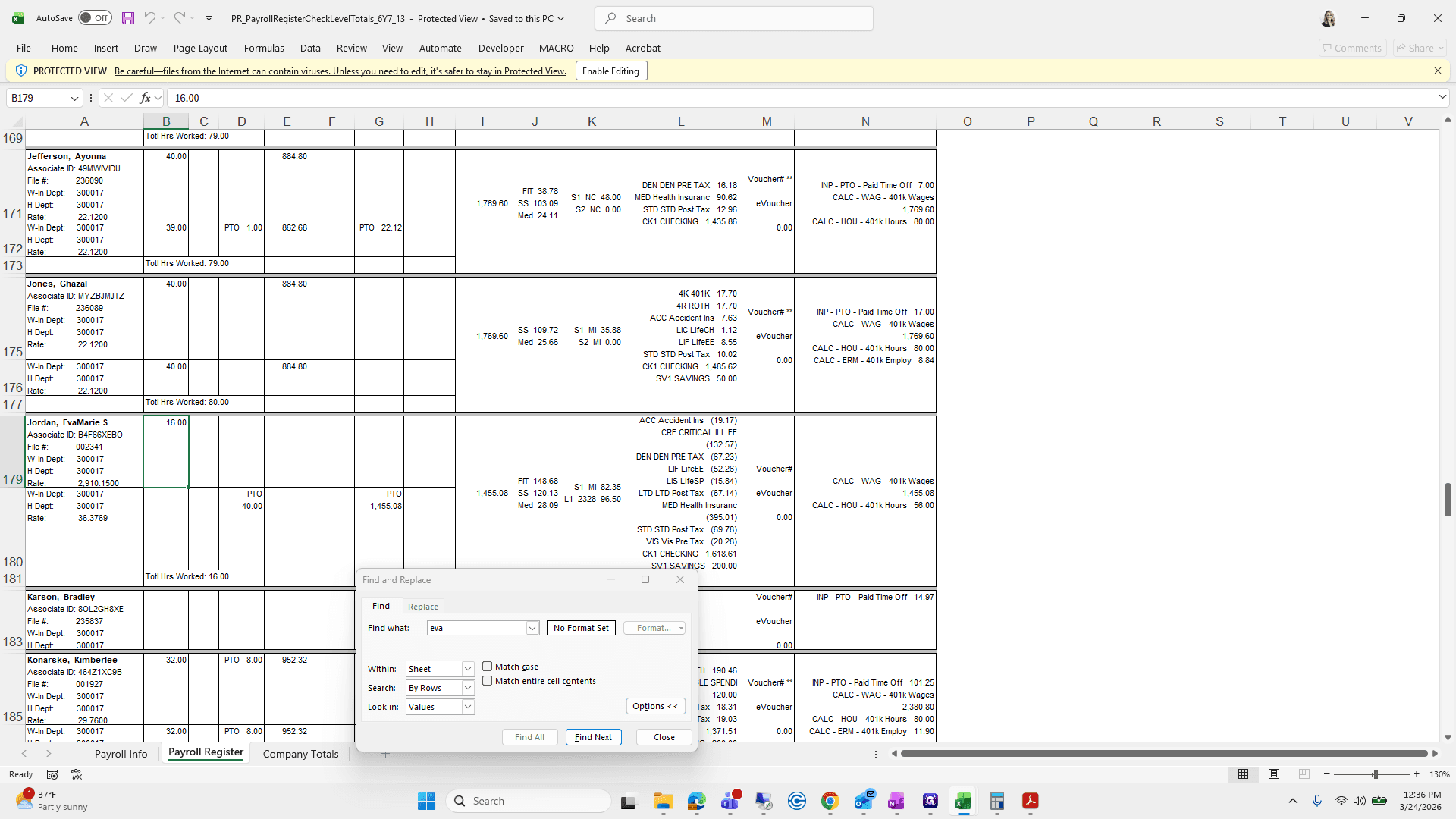The width and height of the screenshot is (1456, 819).
Task: Enable Match case checkbox
Action: point(488,667)
